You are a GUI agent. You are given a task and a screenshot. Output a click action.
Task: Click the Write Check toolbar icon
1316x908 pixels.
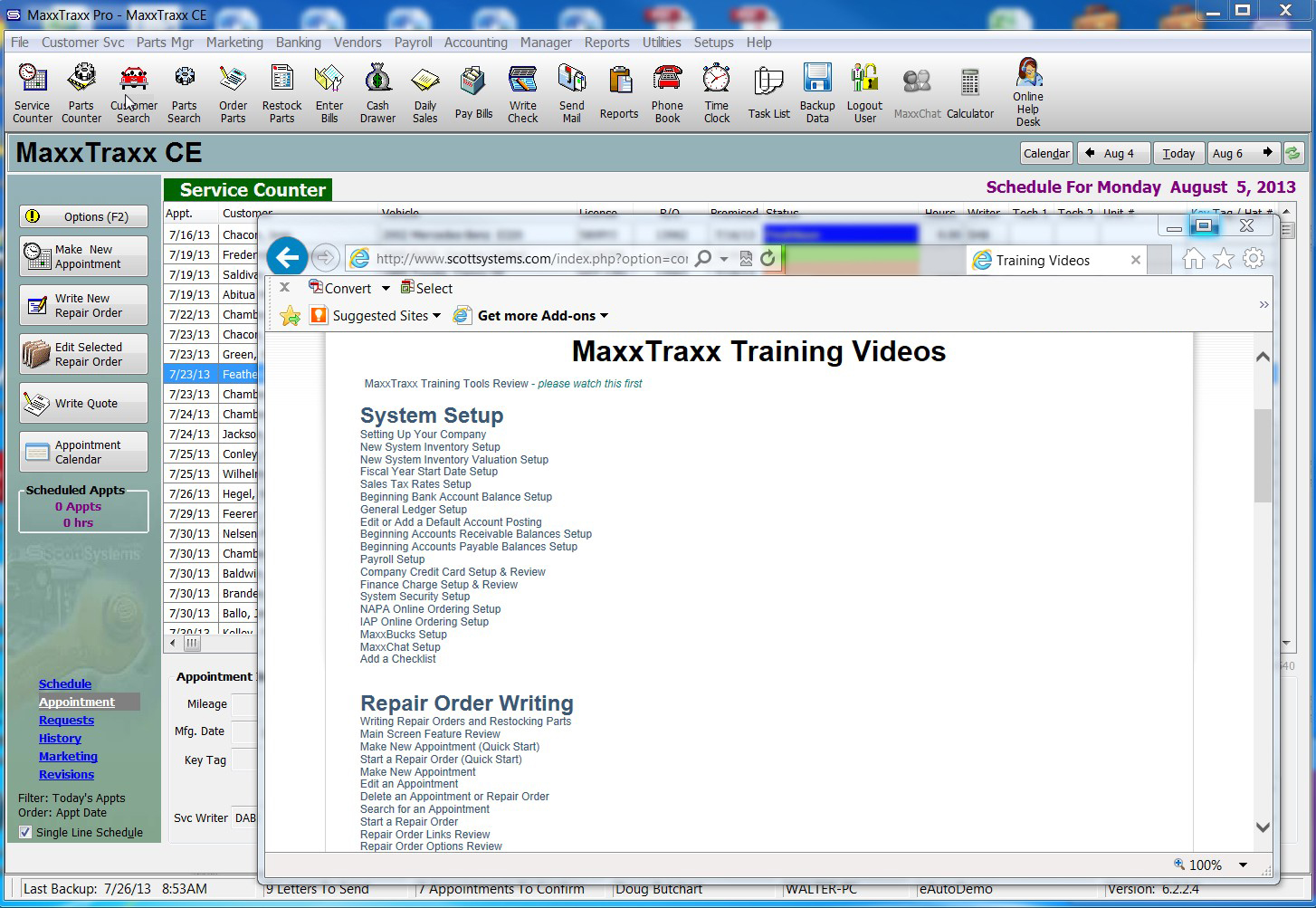[522, 92]
